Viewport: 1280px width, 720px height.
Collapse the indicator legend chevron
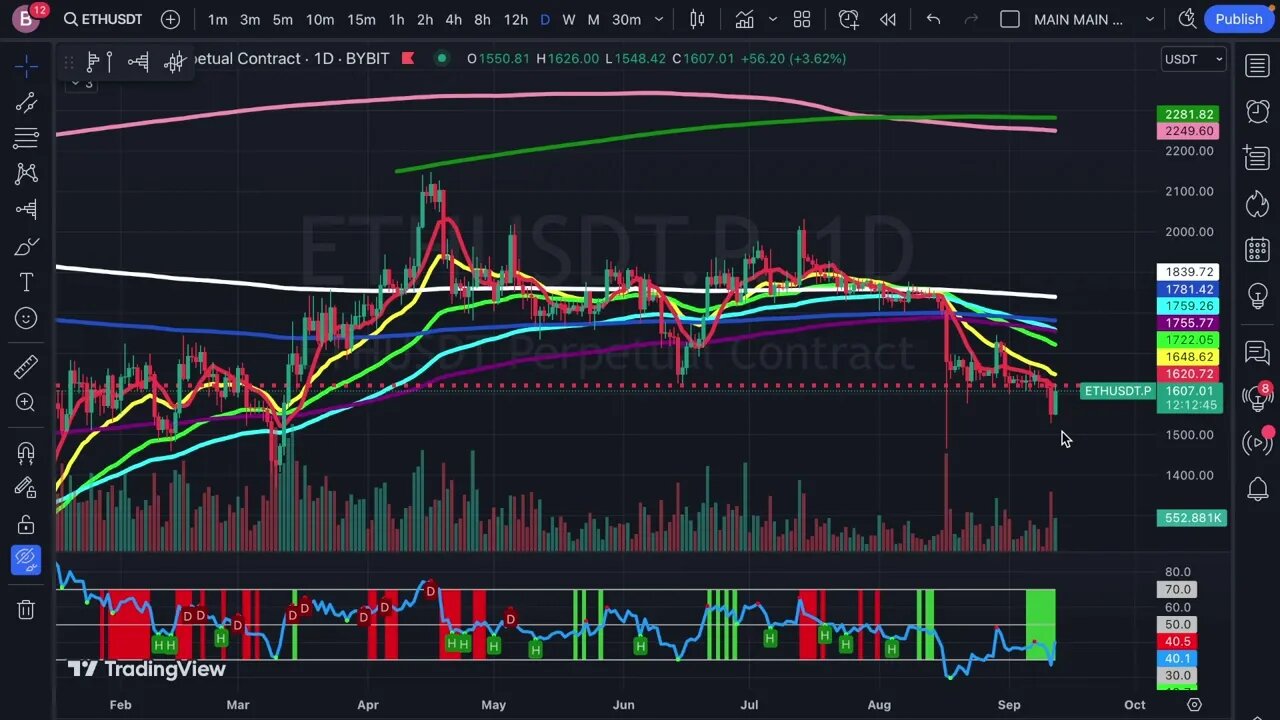81,82
